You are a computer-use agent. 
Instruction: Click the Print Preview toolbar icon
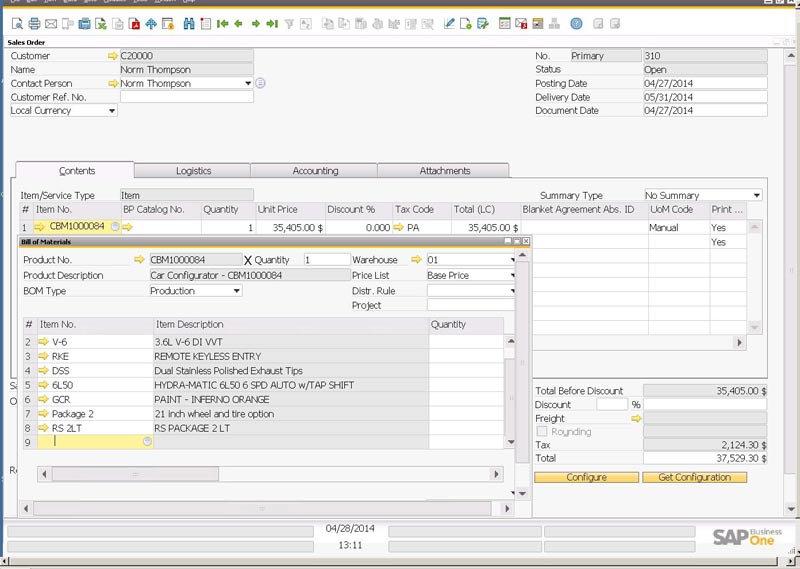[x=17, y=23]
